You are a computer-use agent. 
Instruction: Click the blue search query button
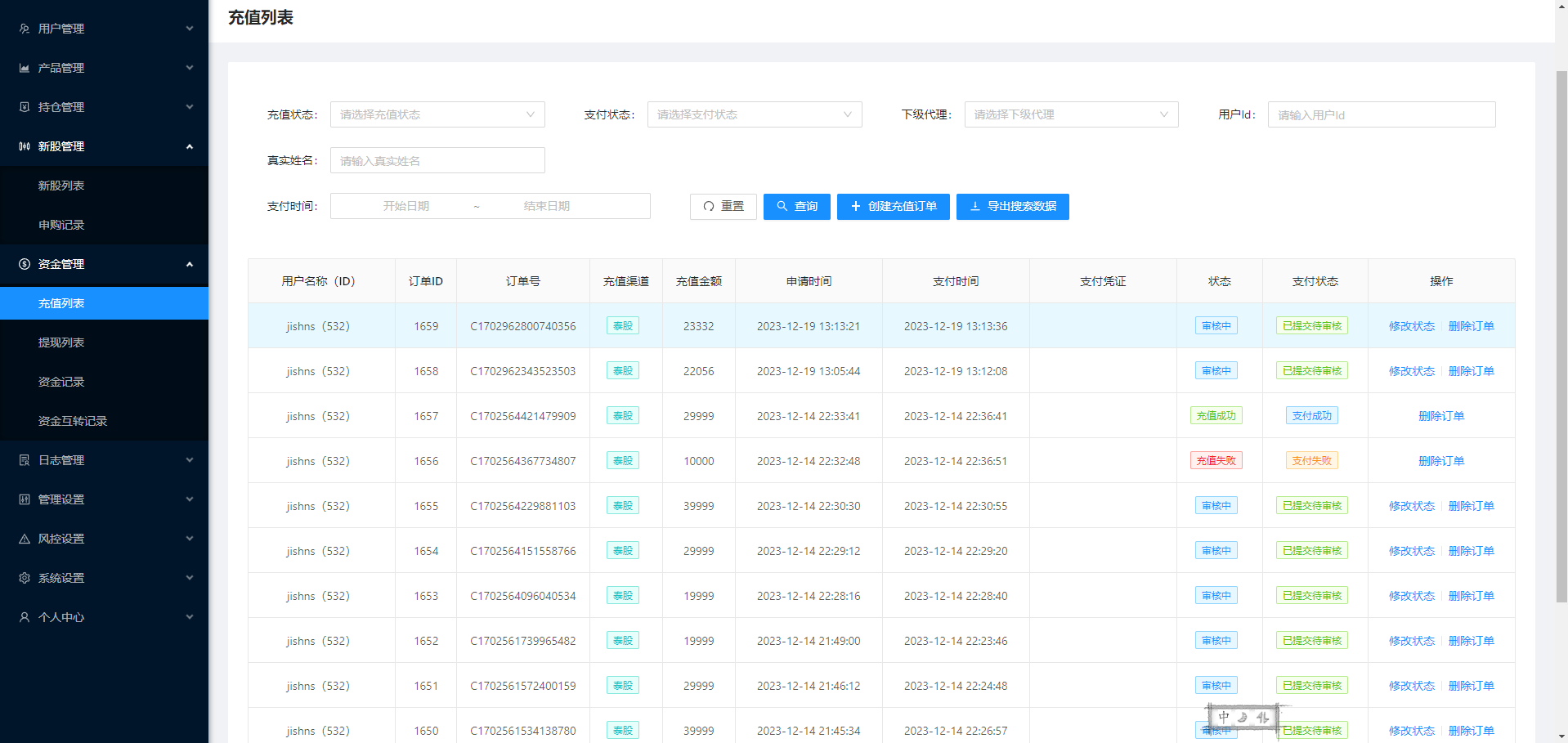coord(796,207)
